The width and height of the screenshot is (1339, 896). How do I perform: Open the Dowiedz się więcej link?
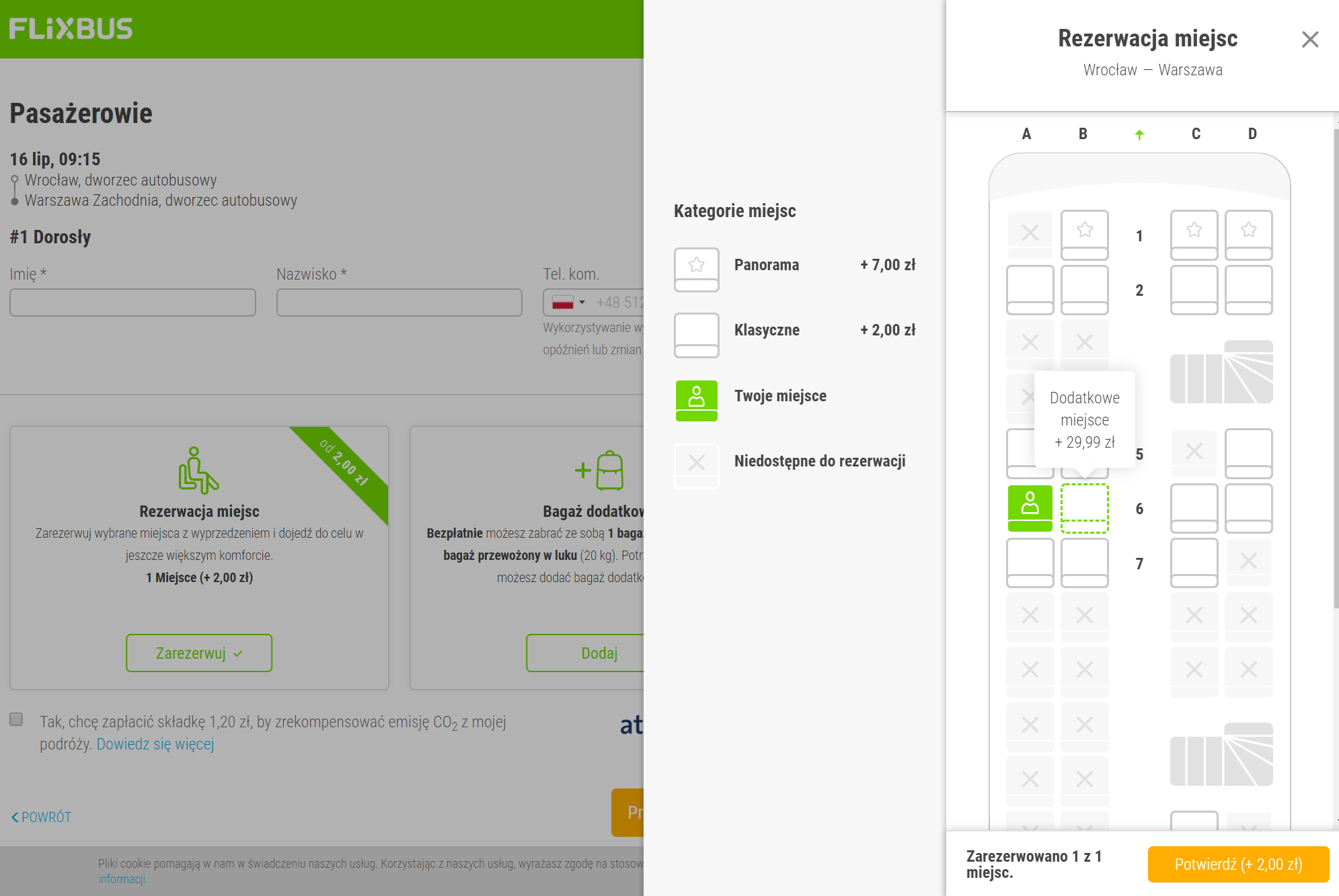click(155, 744)
